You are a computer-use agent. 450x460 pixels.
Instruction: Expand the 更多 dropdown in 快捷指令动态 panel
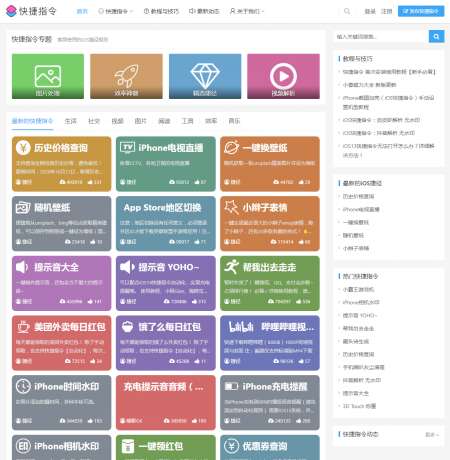[432, 435]
